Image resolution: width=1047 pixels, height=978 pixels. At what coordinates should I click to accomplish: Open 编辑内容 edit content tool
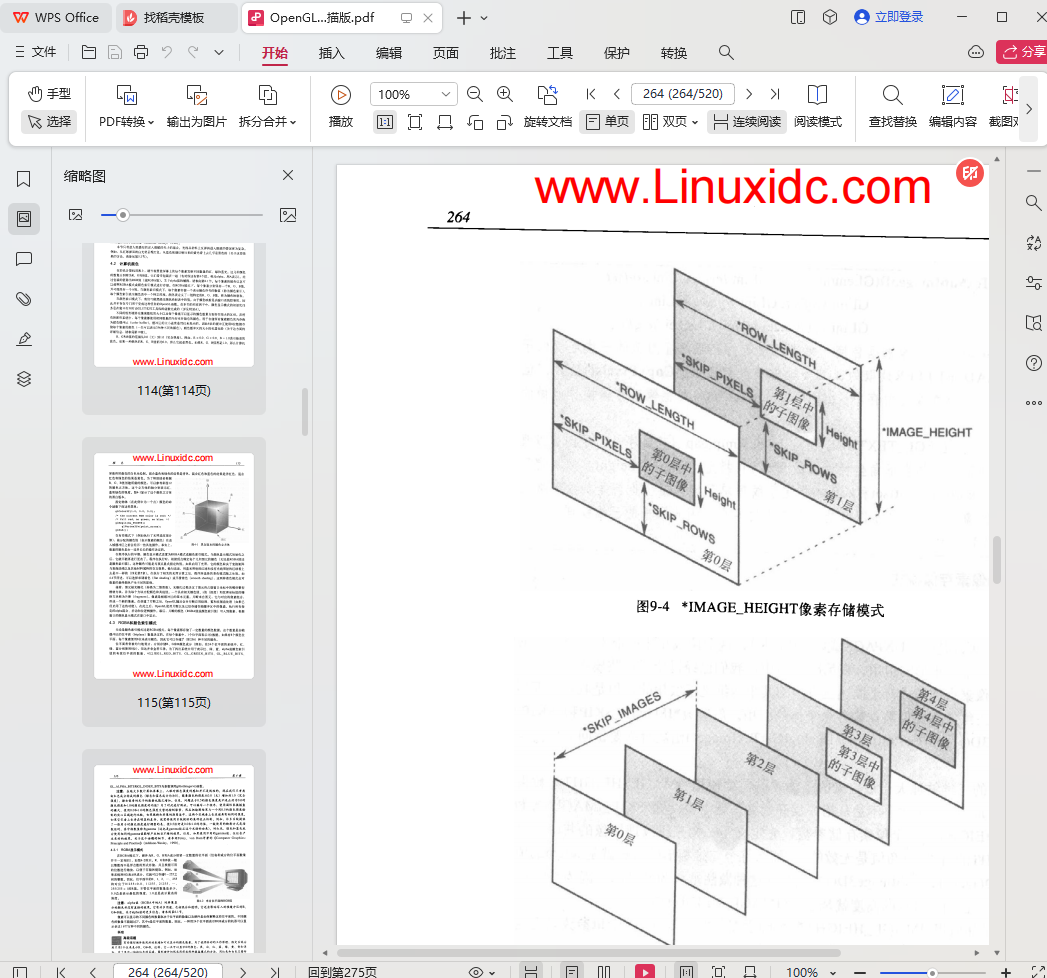(x=953, y=107)
